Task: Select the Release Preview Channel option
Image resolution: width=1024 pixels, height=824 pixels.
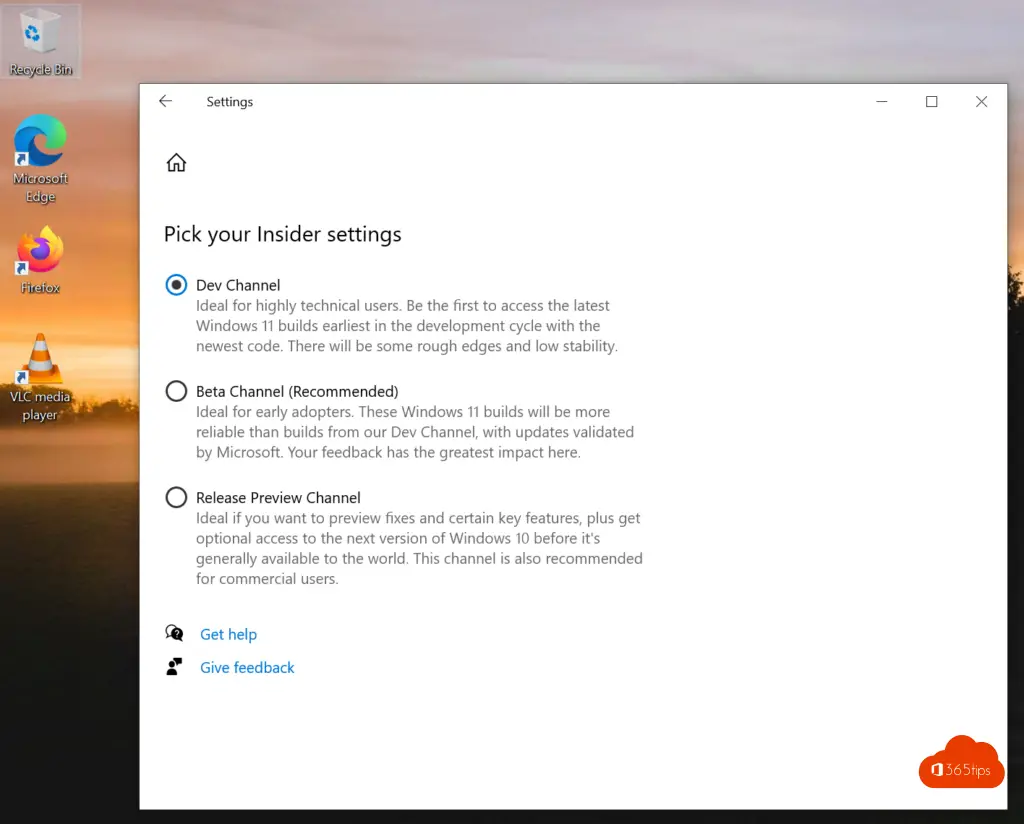Action: point(176,497)
